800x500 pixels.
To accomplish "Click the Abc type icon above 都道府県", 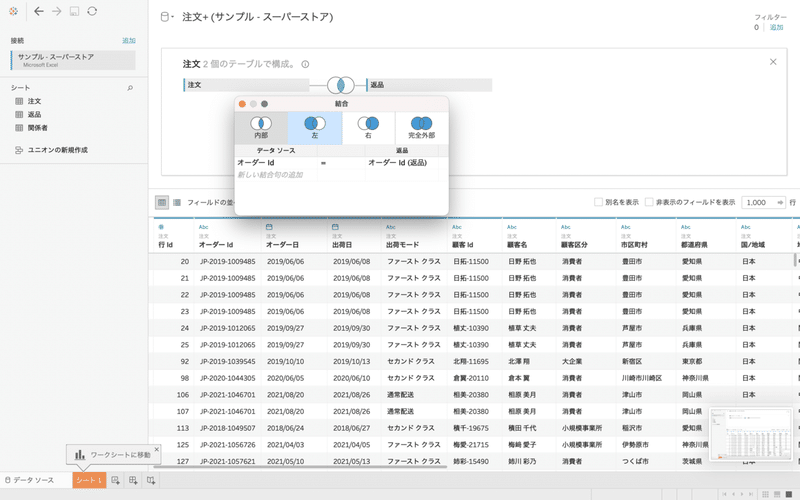I will click(686, 227).
